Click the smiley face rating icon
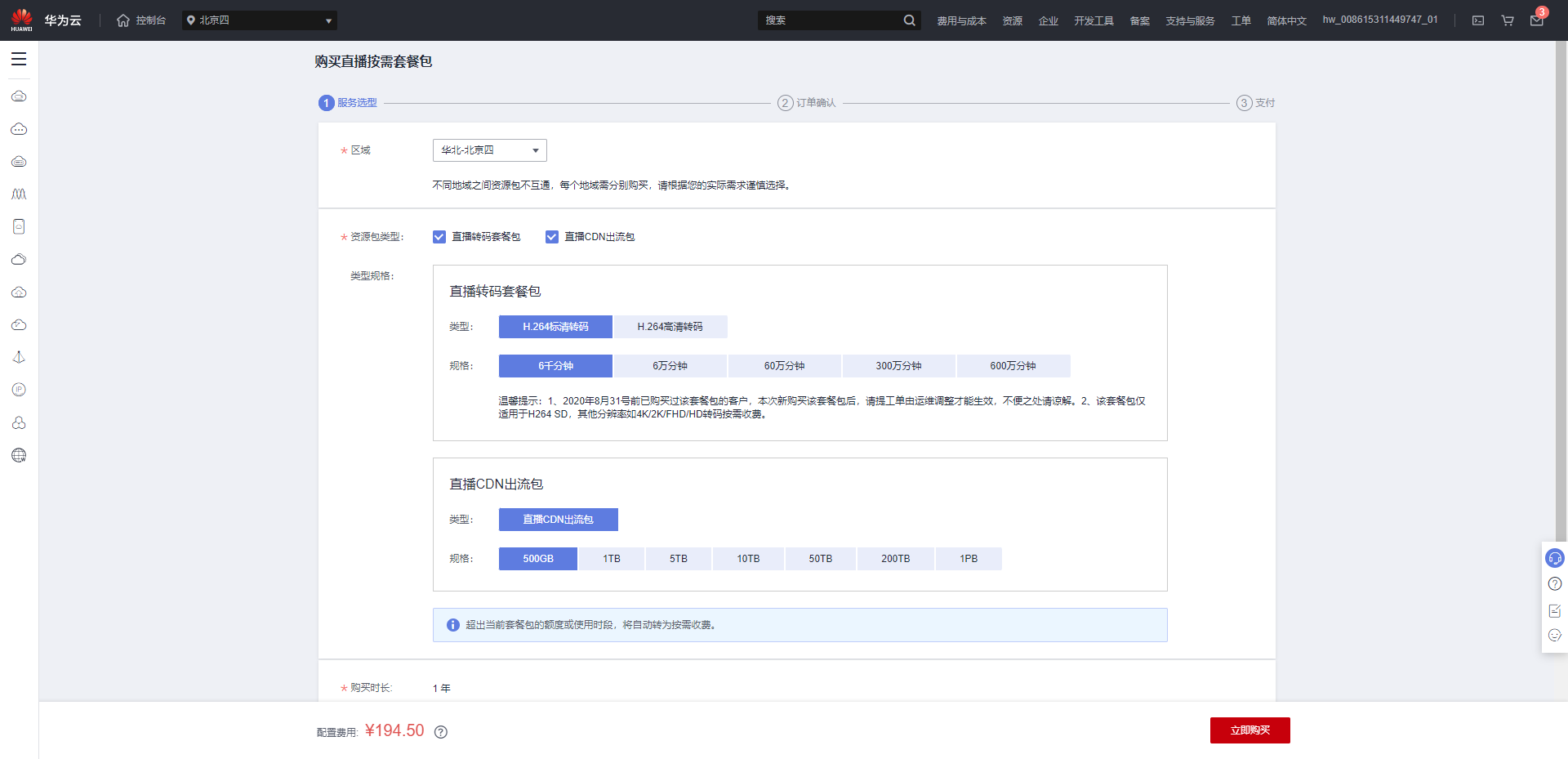Viewport: 1568px width, 759px height. pyautogui.click(x=1555, y=635)
